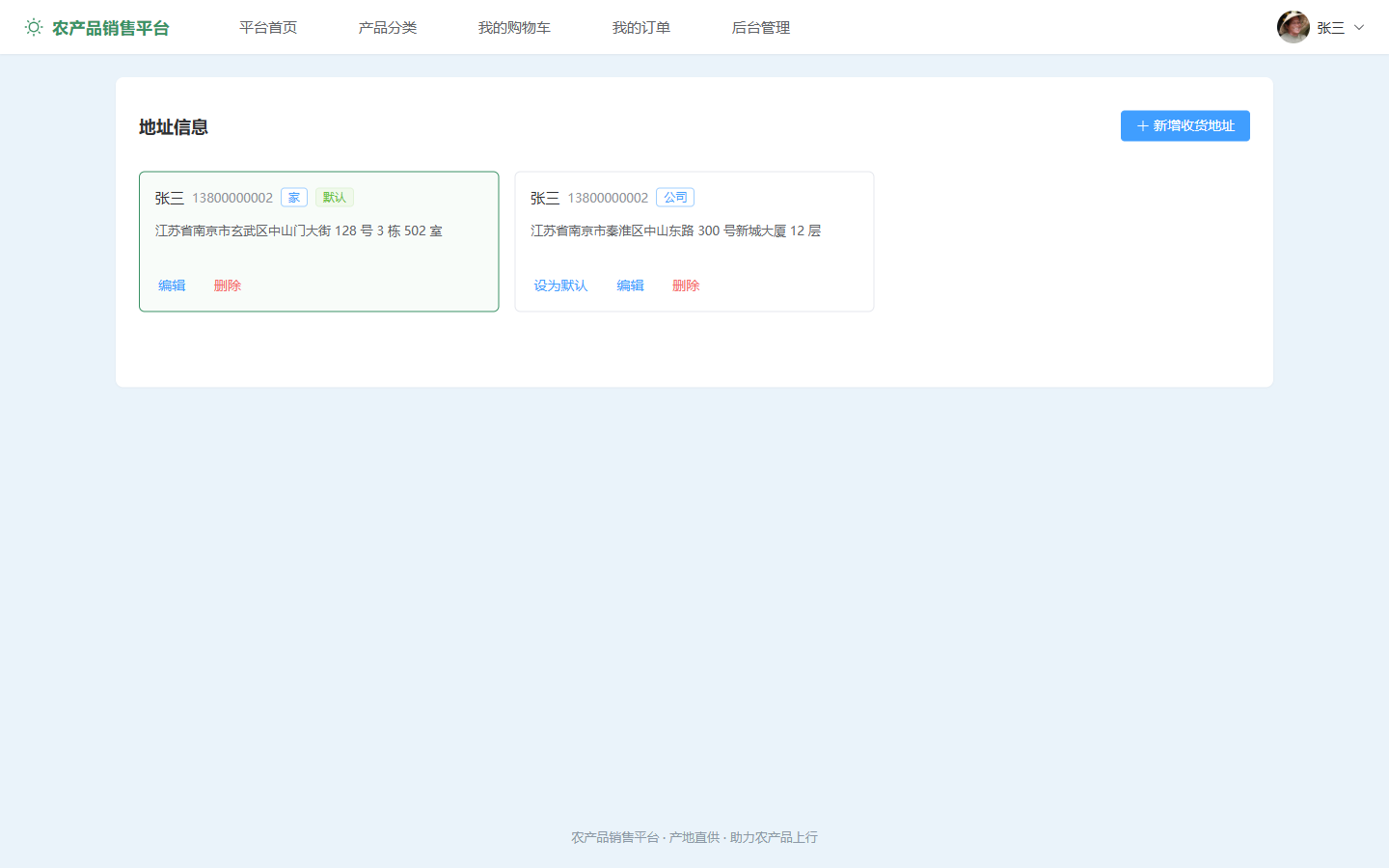Edit the 秦淮区 company address

tap(630, 285)
